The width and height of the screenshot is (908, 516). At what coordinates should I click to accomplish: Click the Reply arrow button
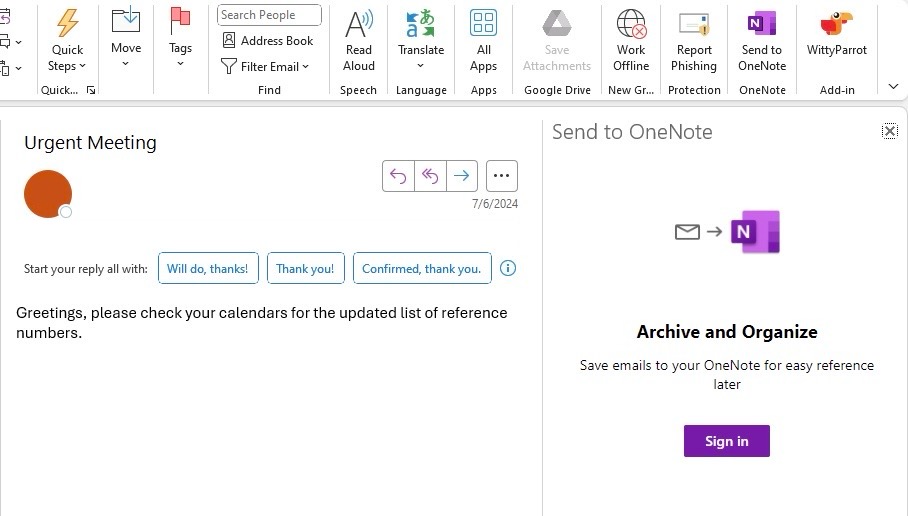tap(398, 175)
